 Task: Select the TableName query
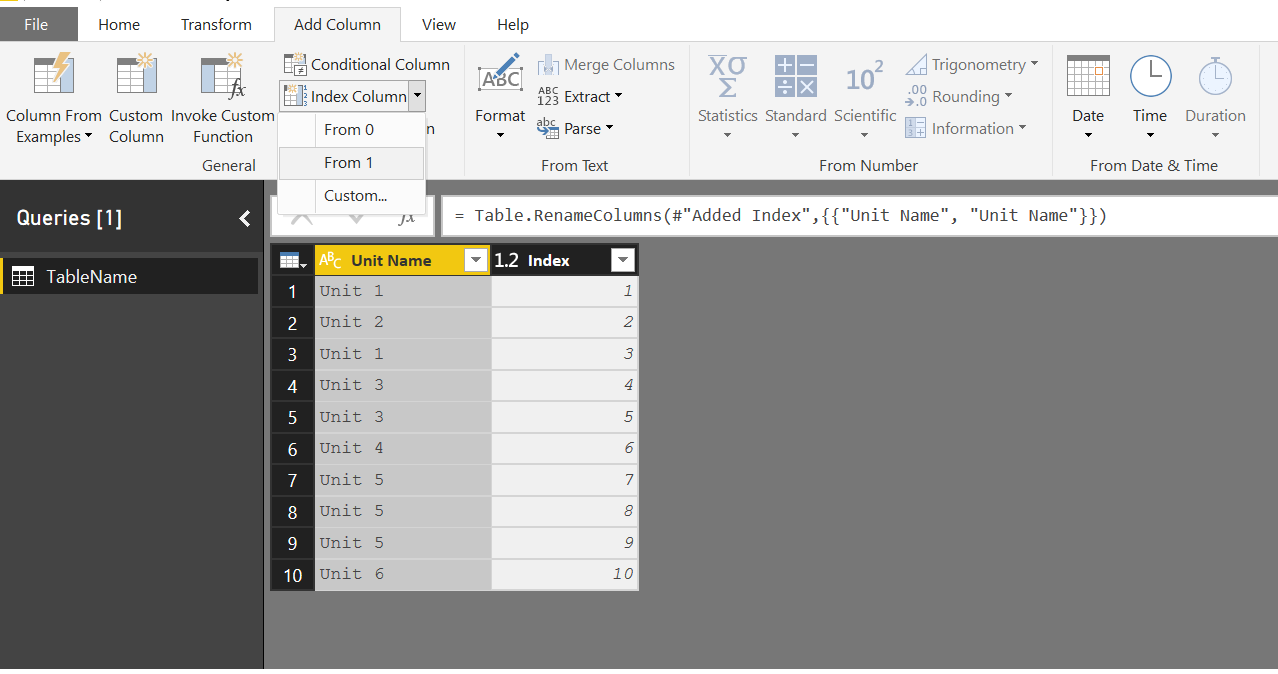130,277
